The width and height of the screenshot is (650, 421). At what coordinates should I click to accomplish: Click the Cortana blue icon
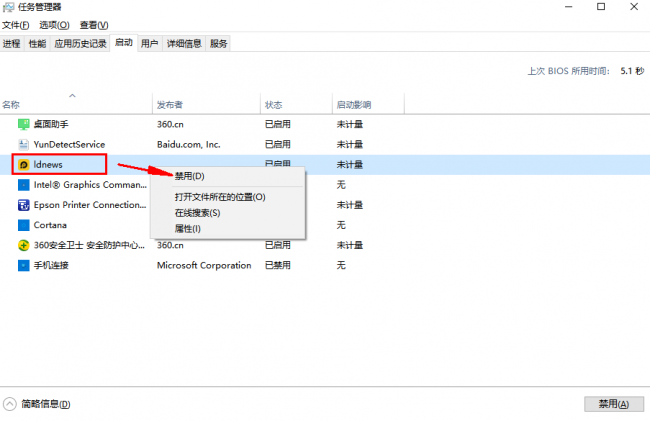(24, 225)
